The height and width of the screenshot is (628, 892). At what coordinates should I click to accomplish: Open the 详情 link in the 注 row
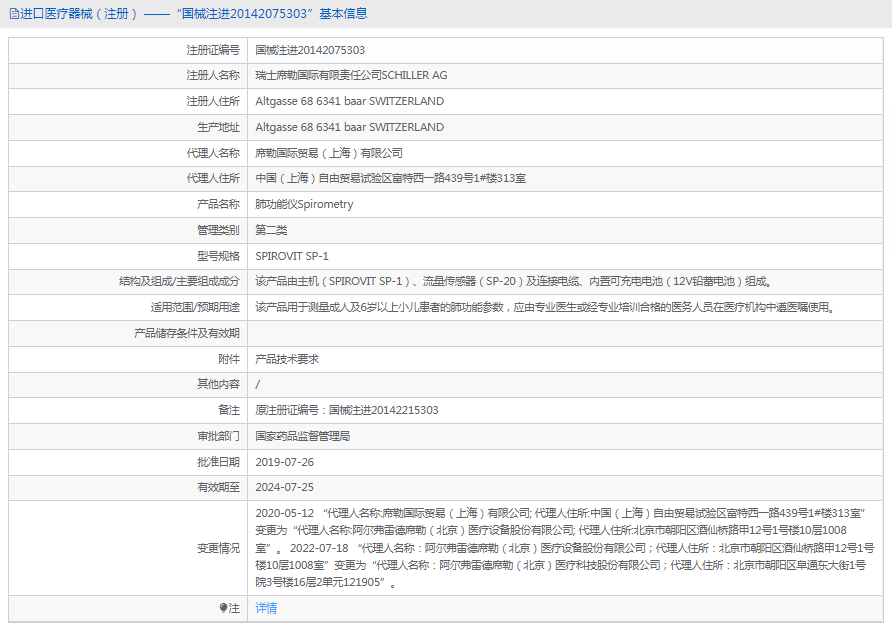click(x=266, y=608)
